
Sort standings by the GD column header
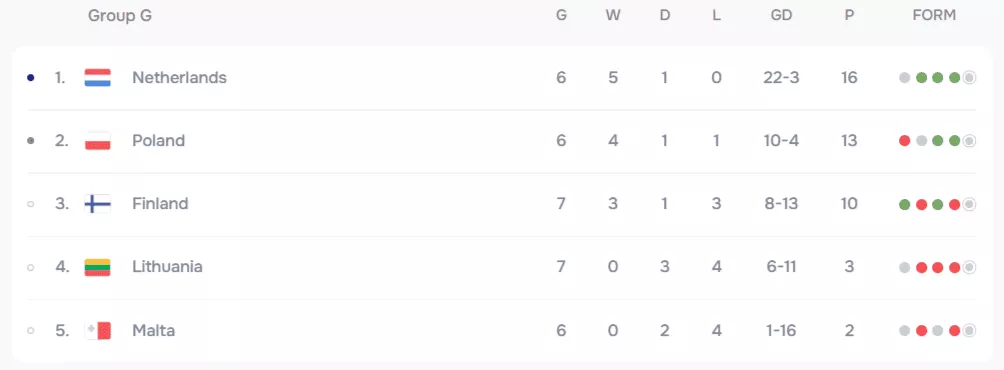tap(781, 15)
